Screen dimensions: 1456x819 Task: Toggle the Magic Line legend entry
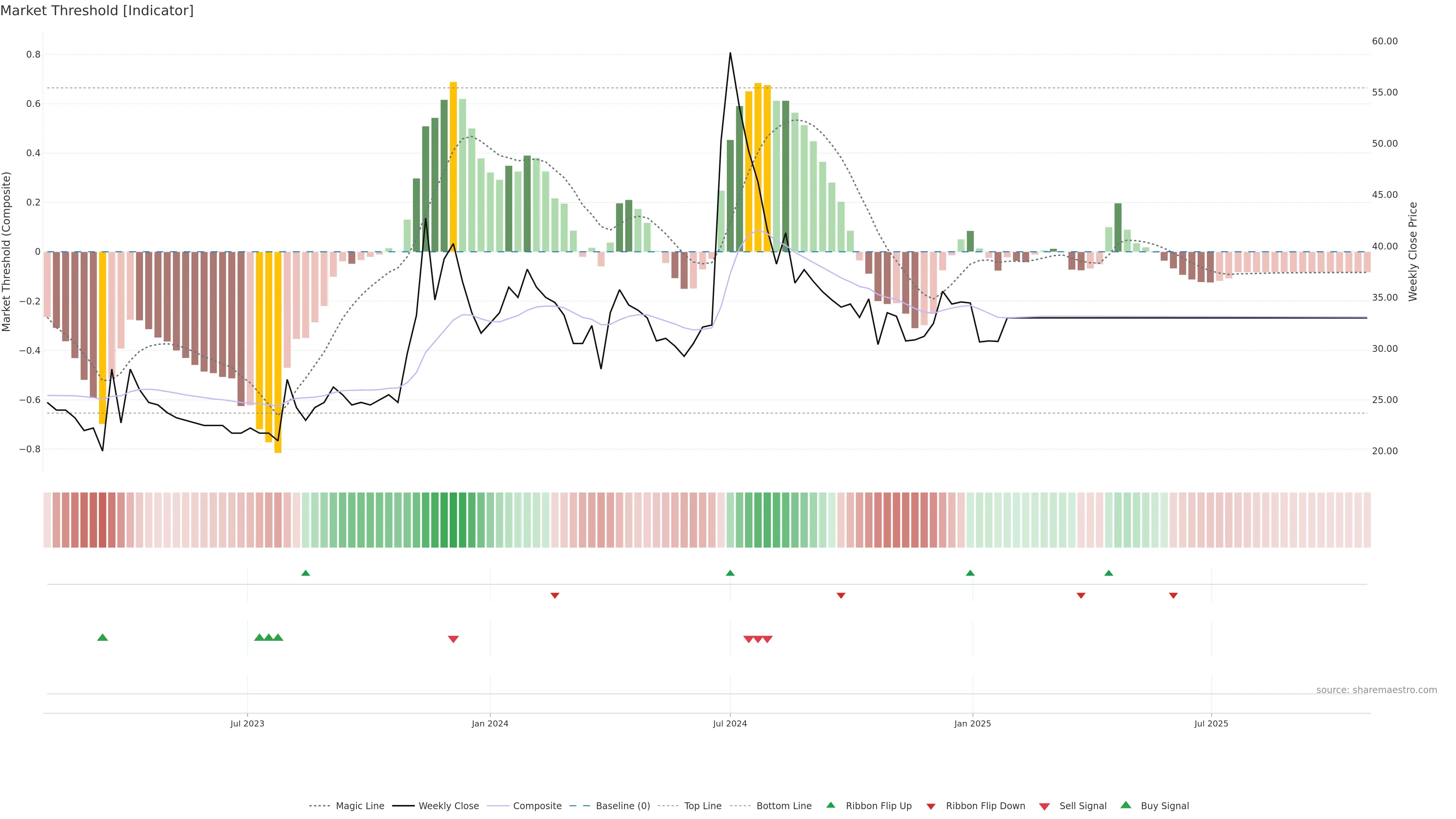(359, 806)
